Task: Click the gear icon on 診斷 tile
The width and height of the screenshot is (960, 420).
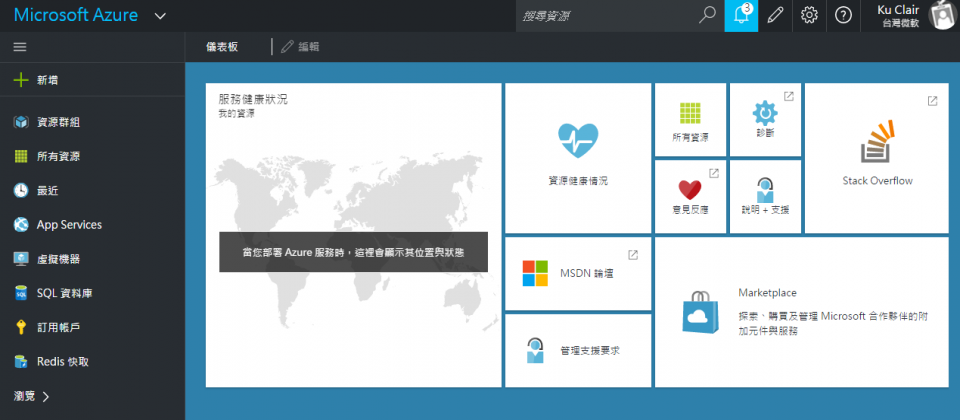Action: pyautogui.click(x=765, y=113)
